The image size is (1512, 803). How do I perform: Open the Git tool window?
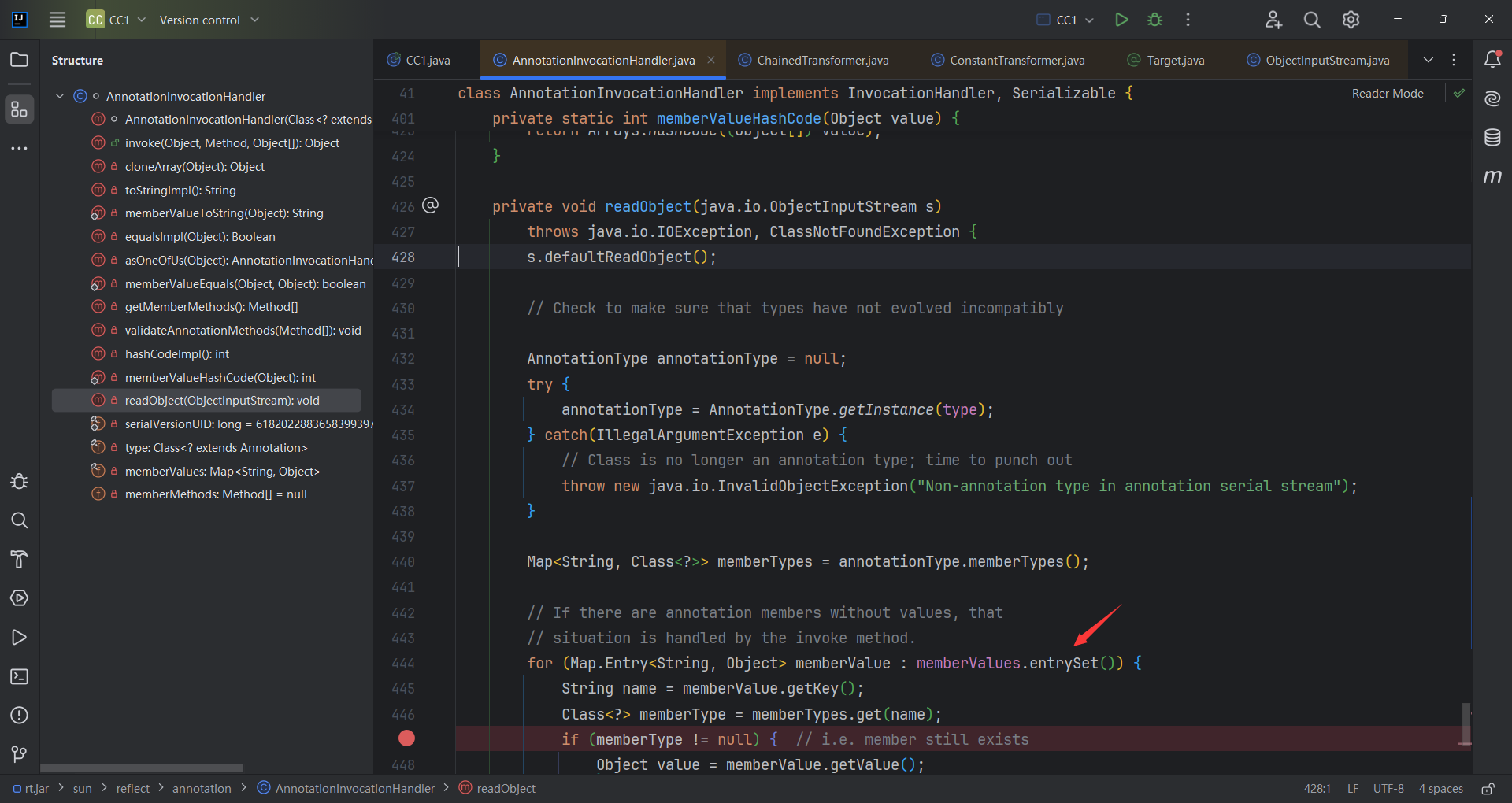[x=19, y=754]
